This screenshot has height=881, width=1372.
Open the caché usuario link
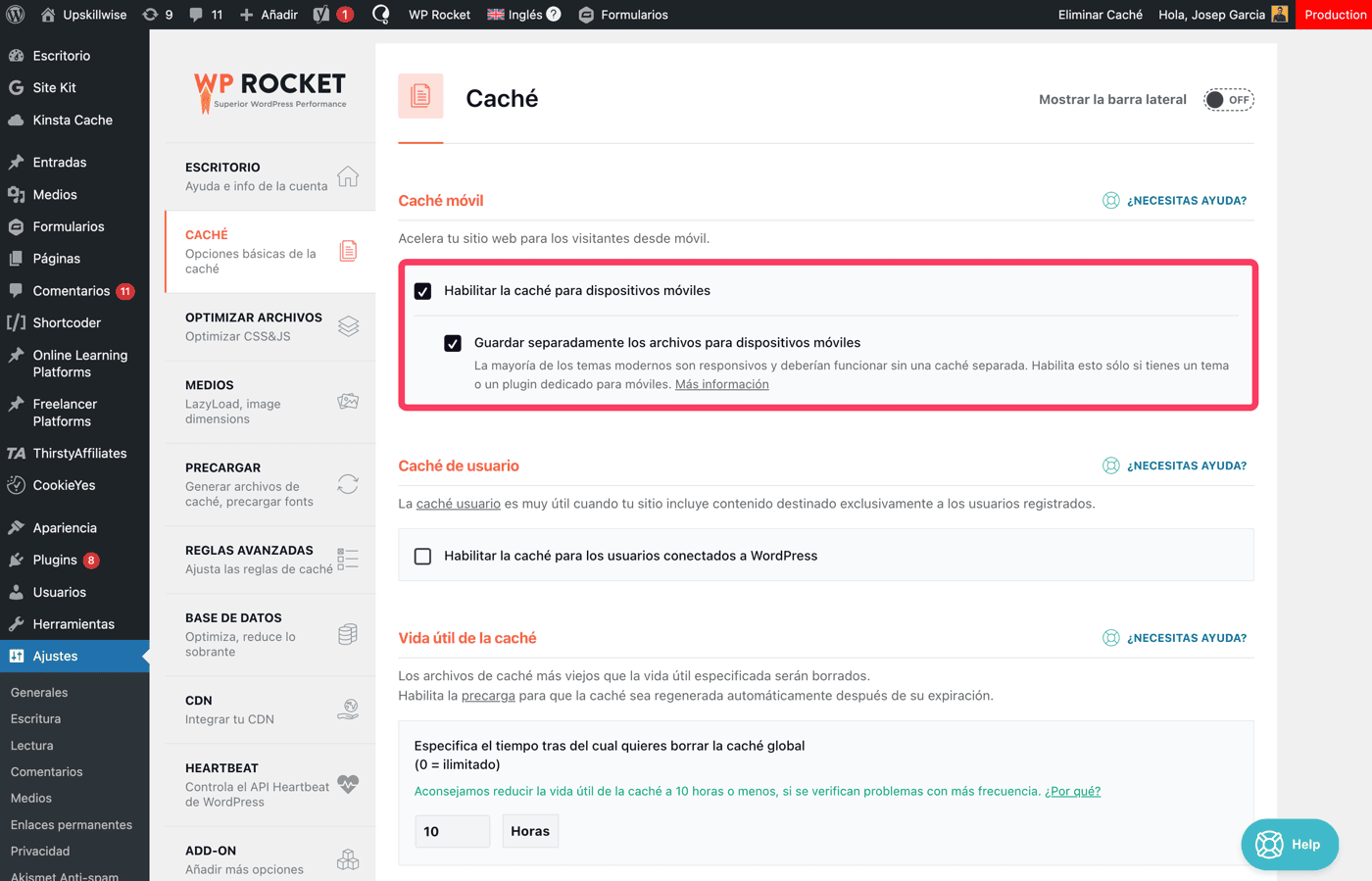tap(458, 504)
